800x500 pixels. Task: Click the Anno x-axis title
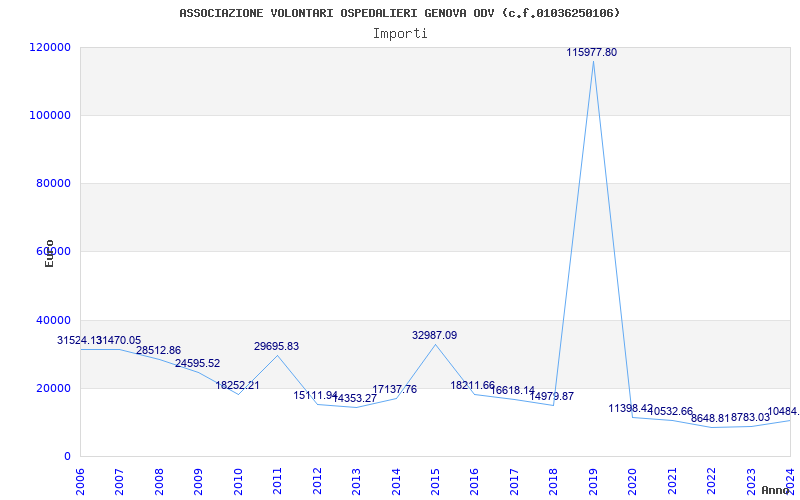[x=776, y=490]
